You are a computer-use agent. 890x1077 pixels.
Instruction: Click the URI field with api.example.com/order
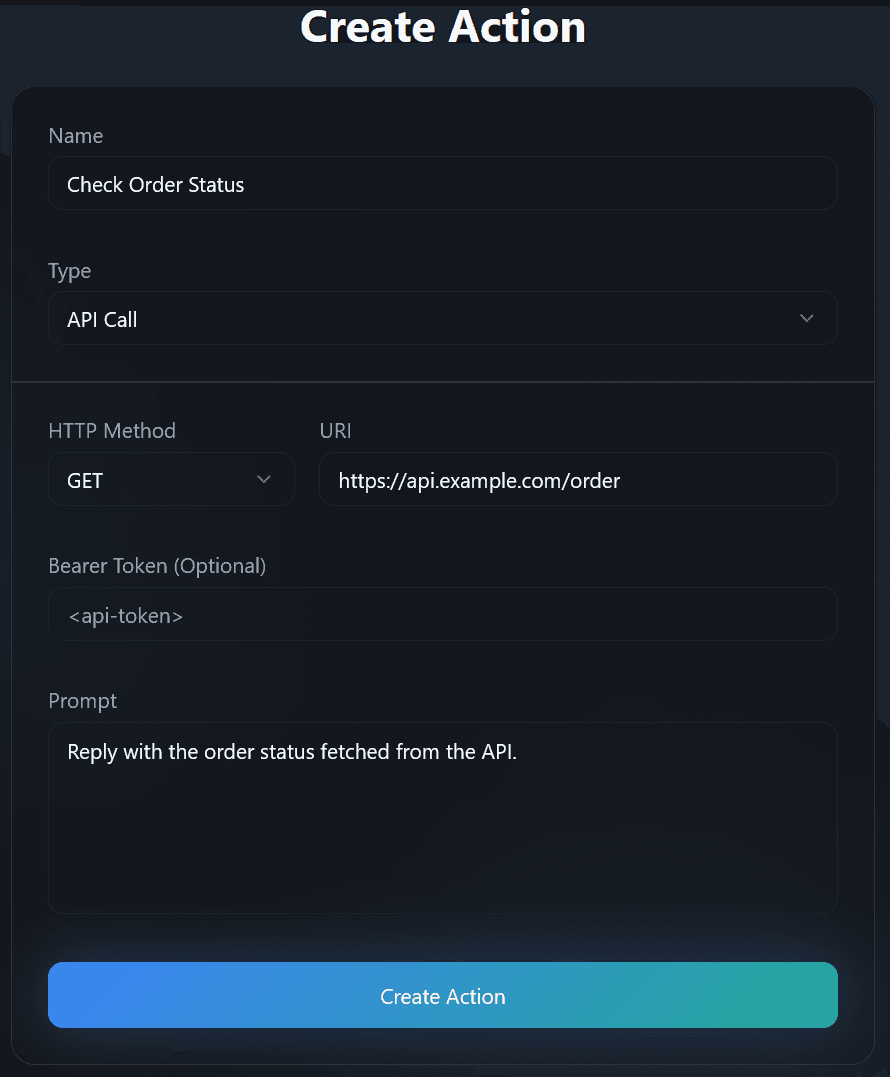(x=578, y=479)
